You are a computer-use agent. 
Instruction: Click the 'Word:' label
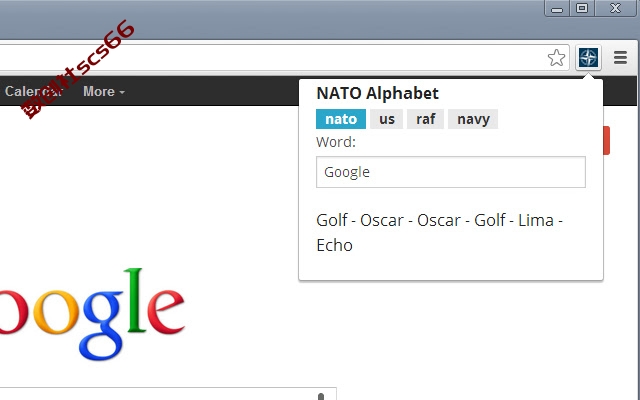(x=336, y=142)
